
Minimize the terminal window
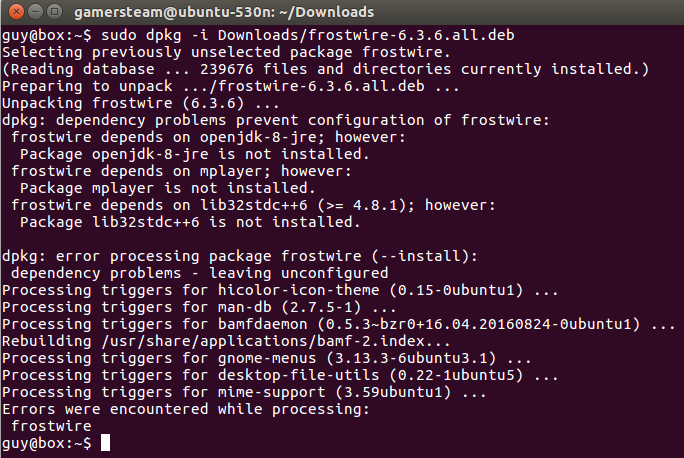point(35,11)
